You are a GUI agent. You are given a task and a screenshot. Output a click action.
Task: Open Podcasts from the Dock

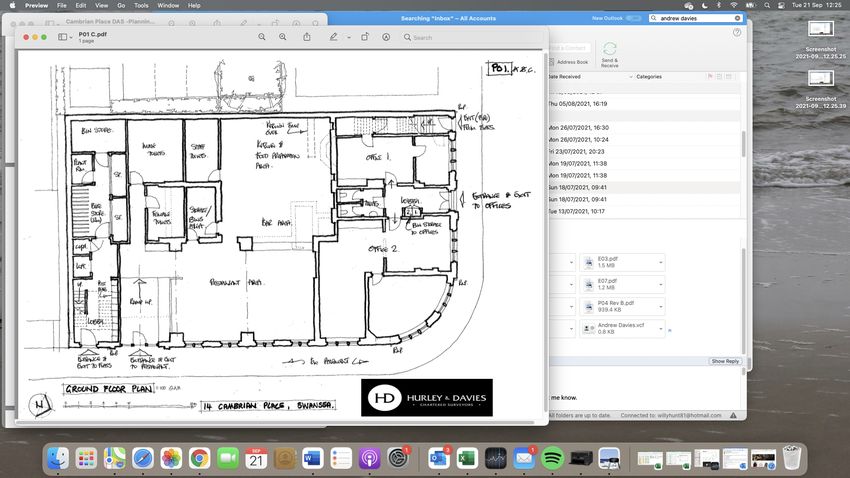tap(369, 458)
